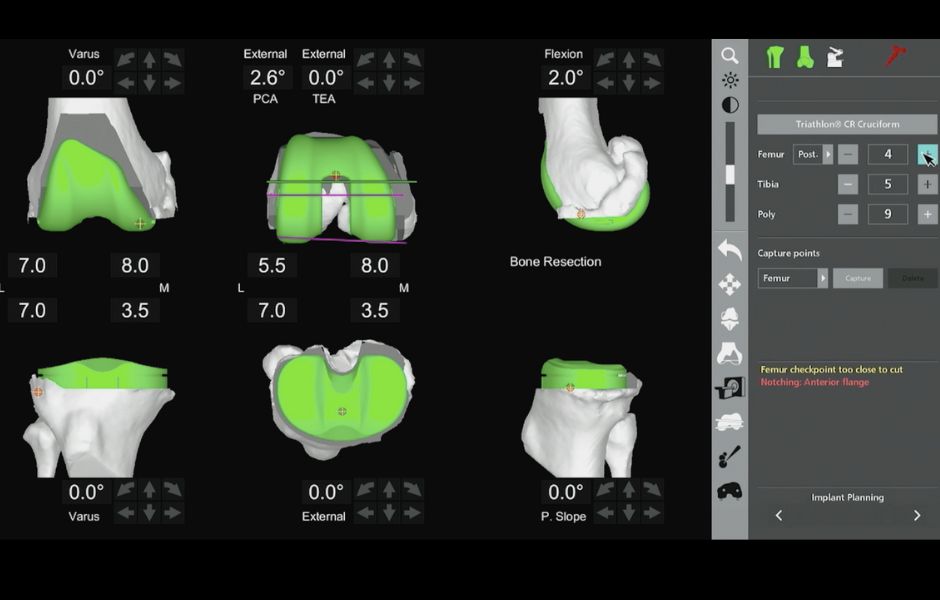Click the undo curved arrow

pos(730,249)
